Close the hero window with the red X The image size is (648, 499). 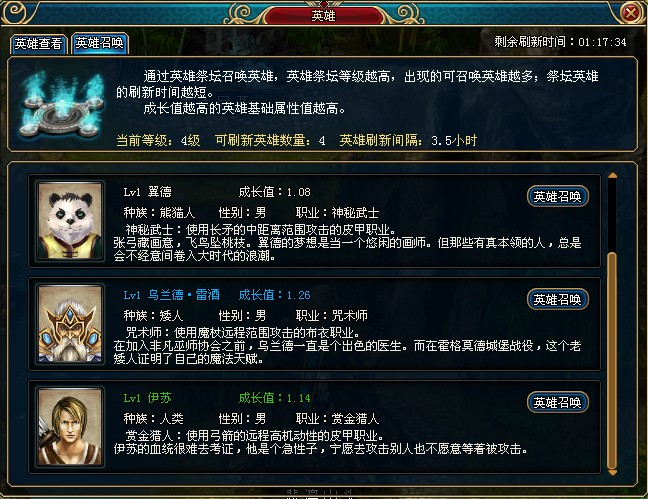[631, 13]
